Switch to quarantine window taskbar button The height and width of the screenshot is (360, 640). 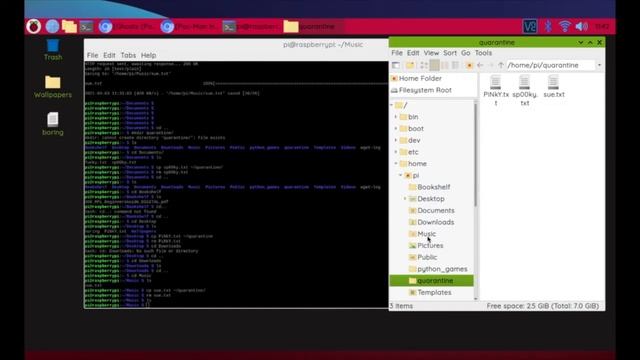[x=312, y=27]
